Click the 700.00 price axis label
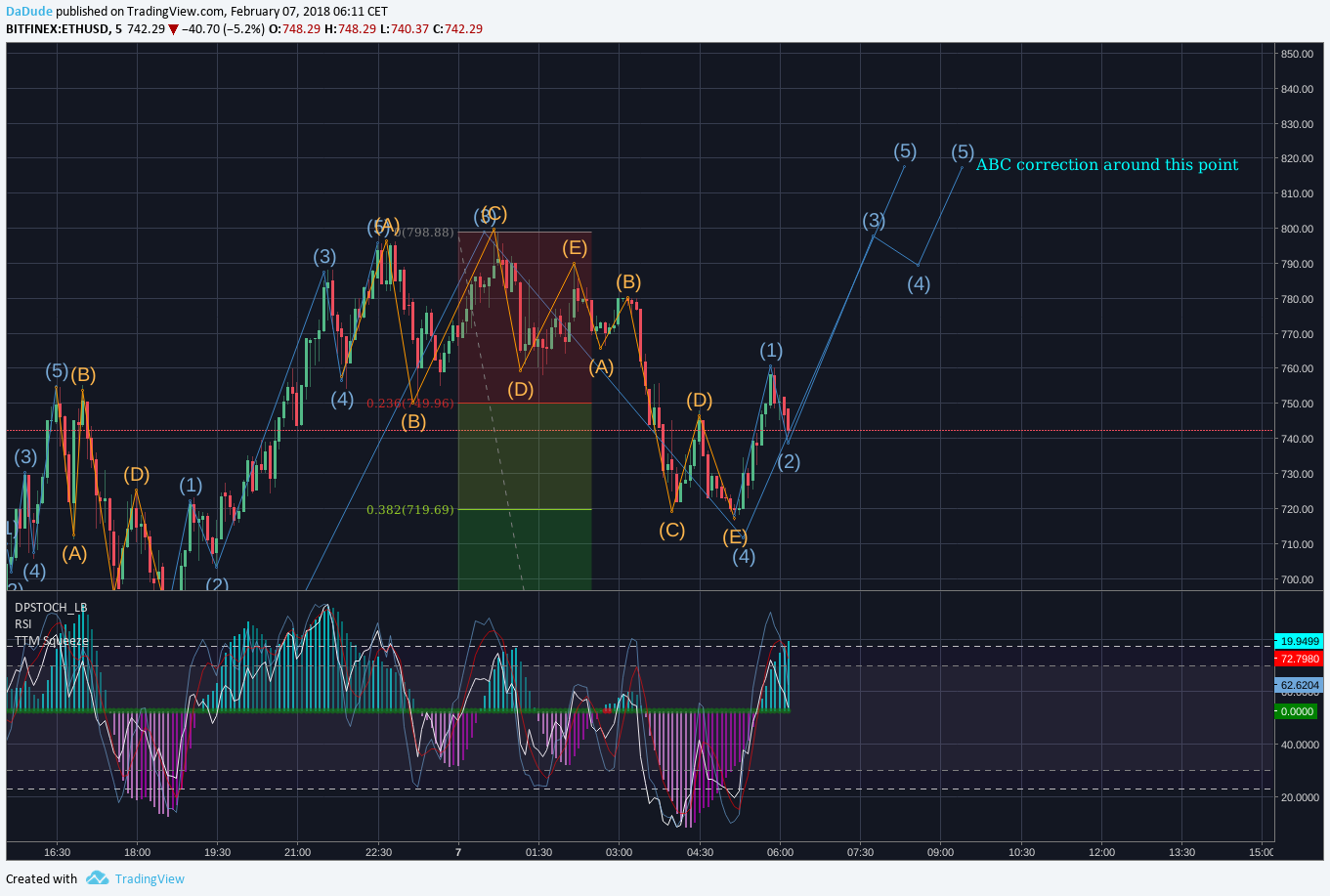Image resolution: width=1330 pixels, height=896 pixels. coord(1297,579)
